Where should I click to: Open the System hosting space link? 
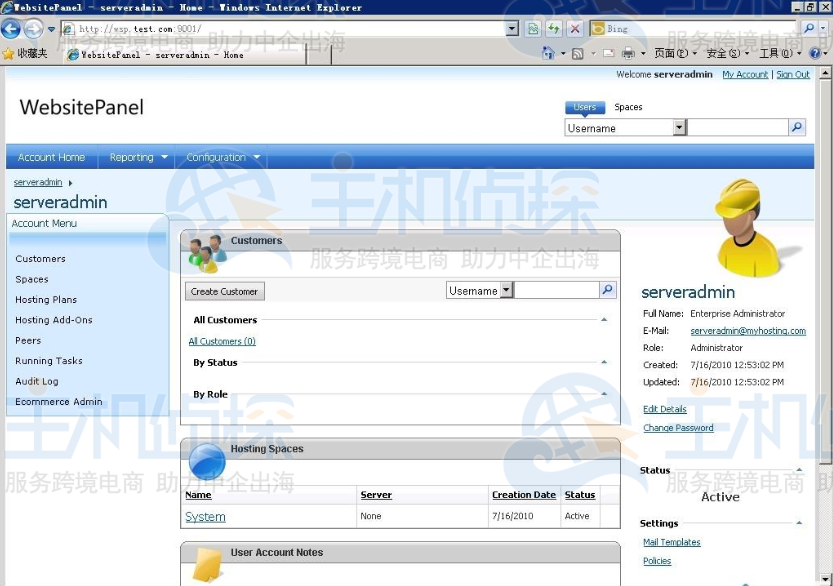[205, 516]
